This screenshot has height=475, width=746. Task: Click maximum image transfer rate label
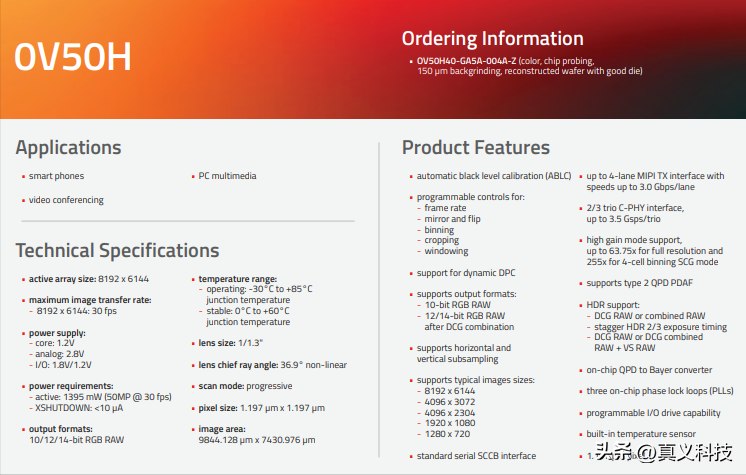pos(90,300)
